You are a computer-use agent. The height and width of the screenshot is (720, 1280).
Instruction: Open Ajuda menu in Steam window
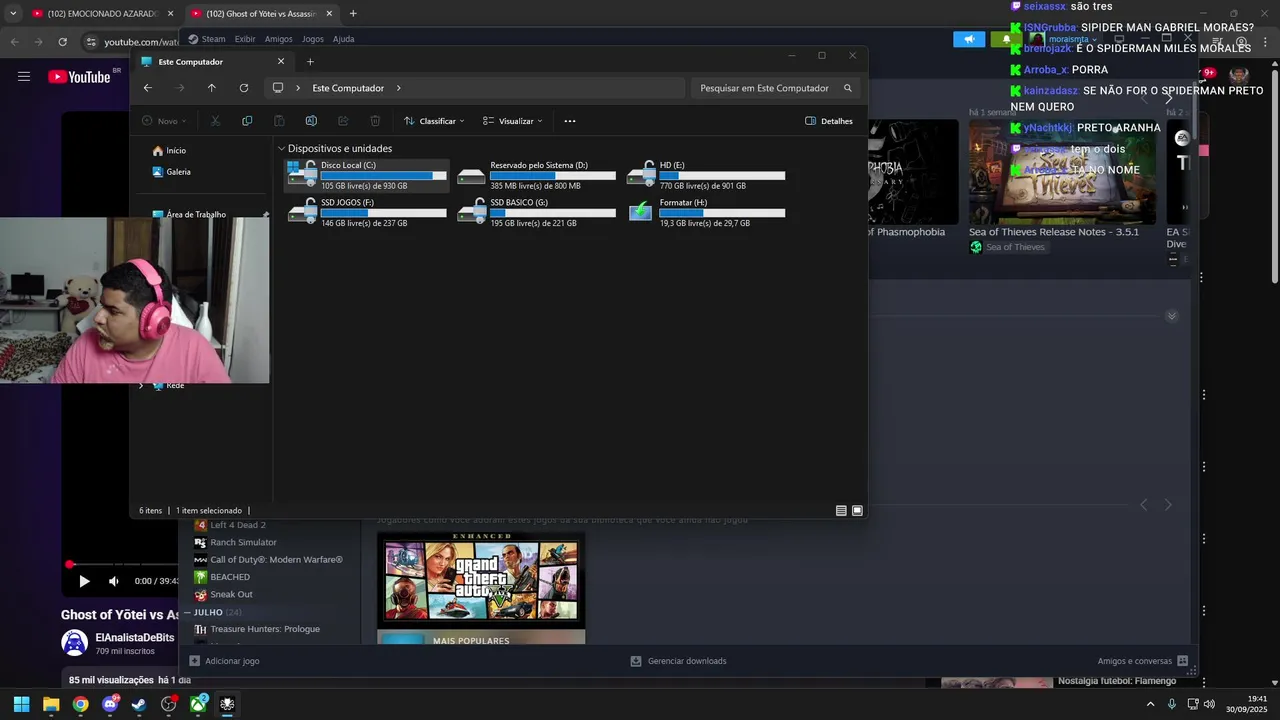tap(343, 39)
